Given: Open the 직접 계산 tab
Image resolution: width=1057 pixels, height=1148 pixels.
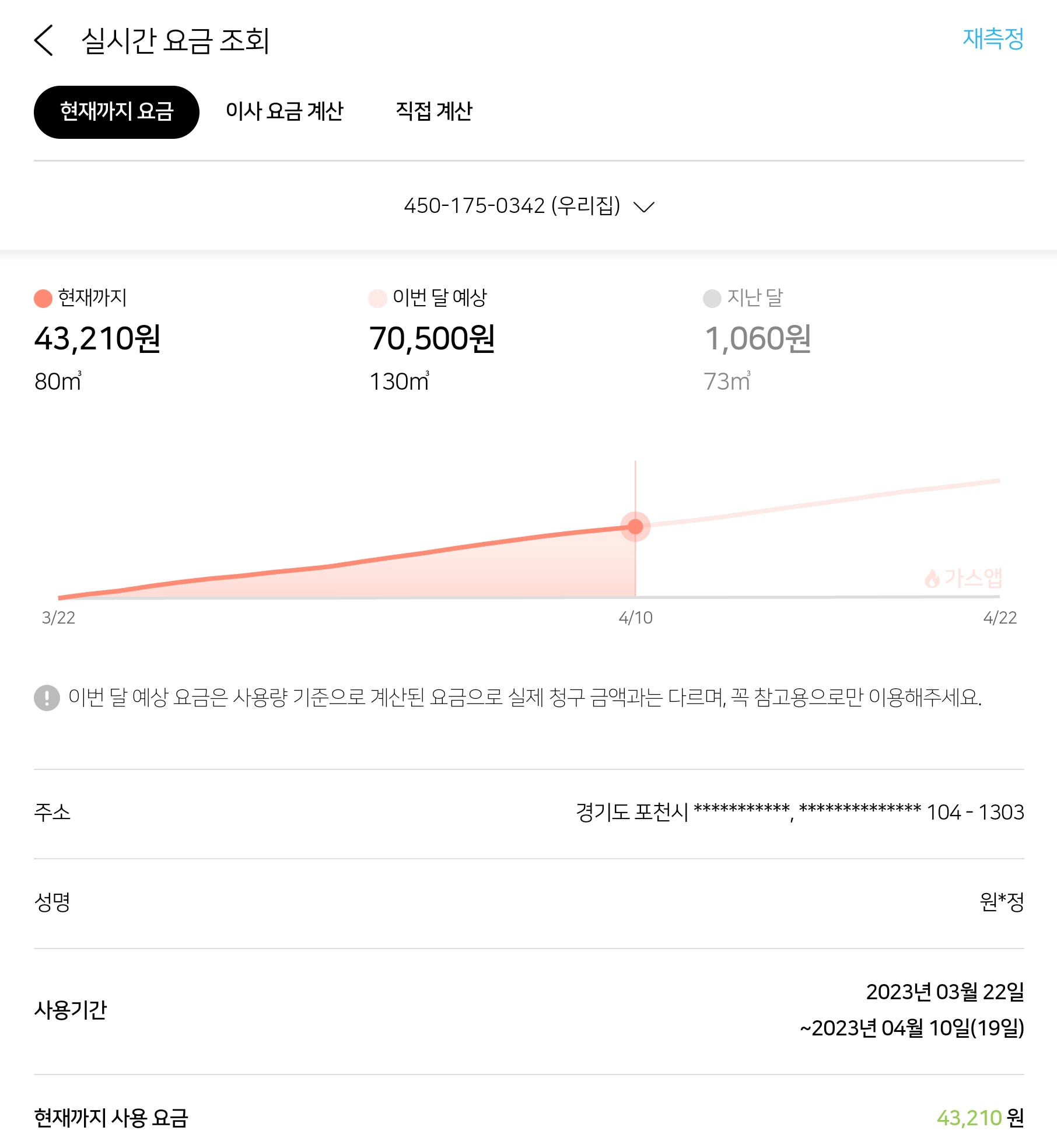Looking at the screenshot, I should pyautogui.click(x=433, y=111).
